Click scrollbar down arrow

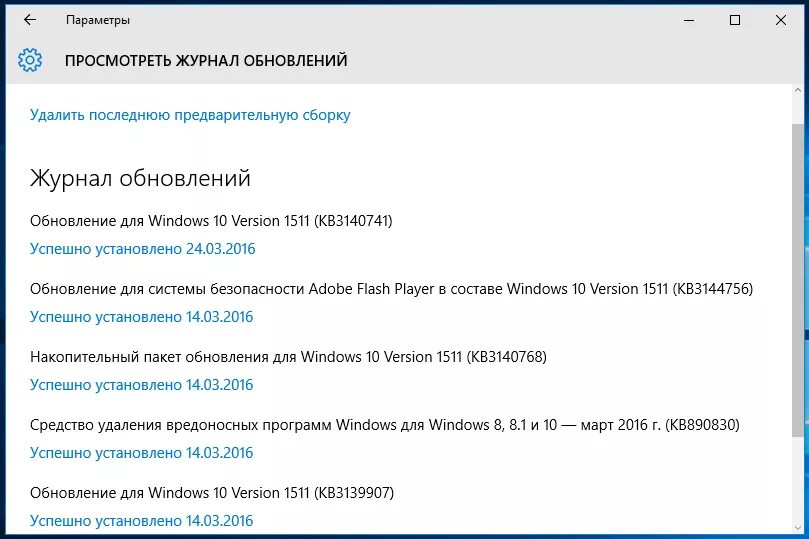click(798, 527)
